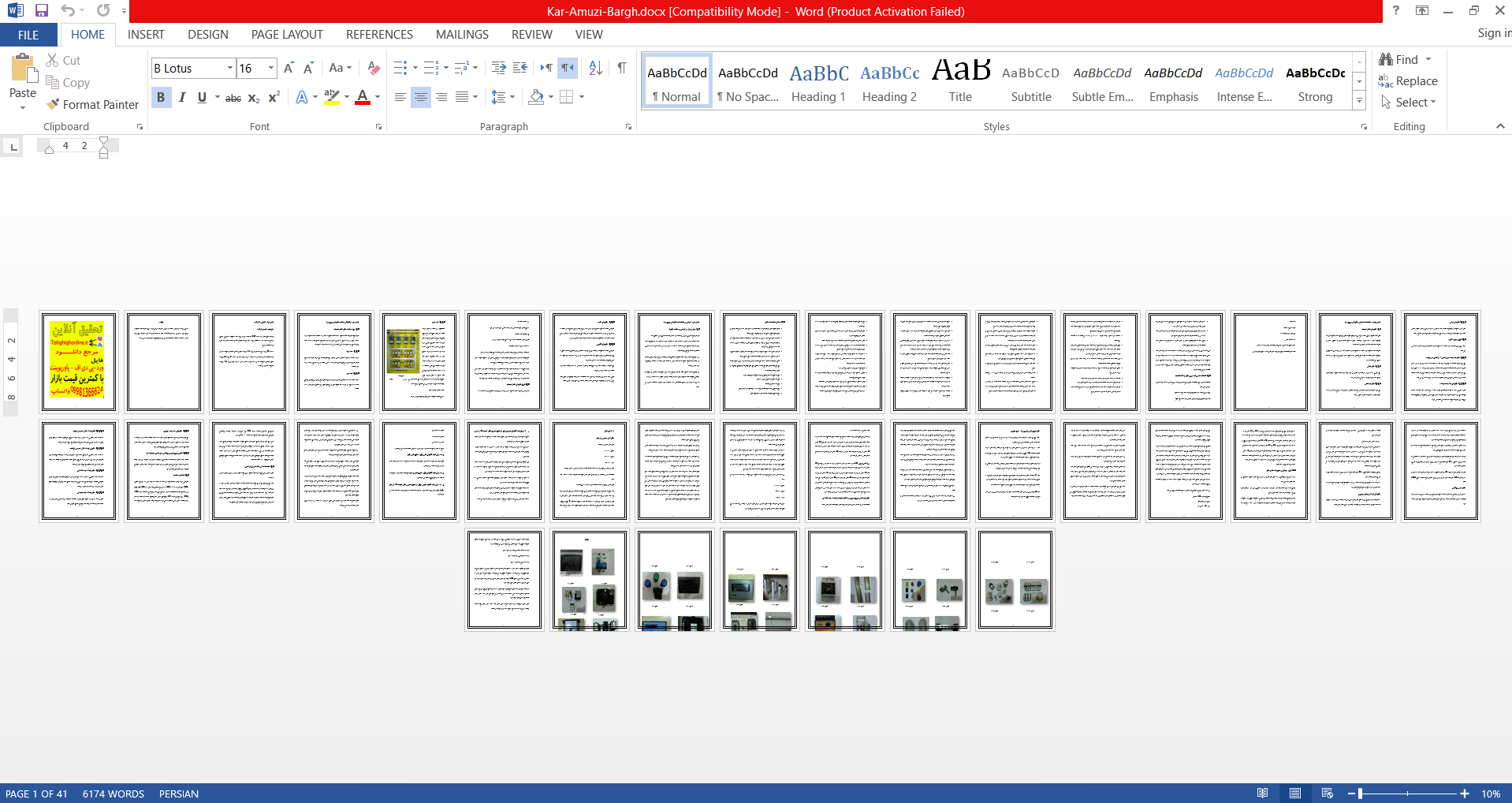Click the zoom slider handle
Viewport: 1512px width, 803px height.
(x=1360, y=794)
